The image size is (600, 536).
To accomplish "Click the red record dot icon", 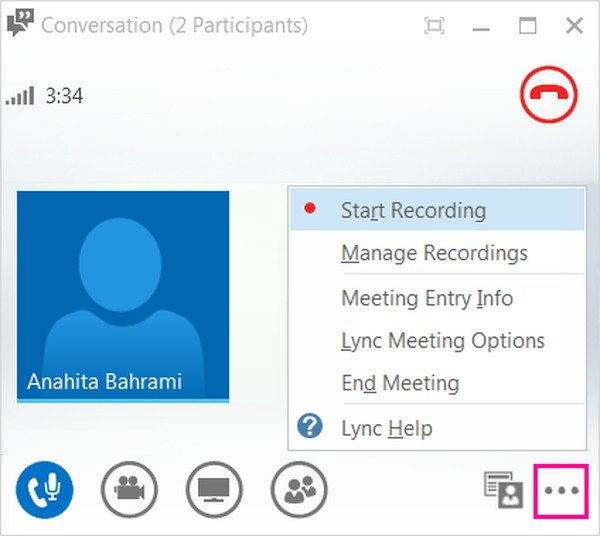I will [310, 209].
